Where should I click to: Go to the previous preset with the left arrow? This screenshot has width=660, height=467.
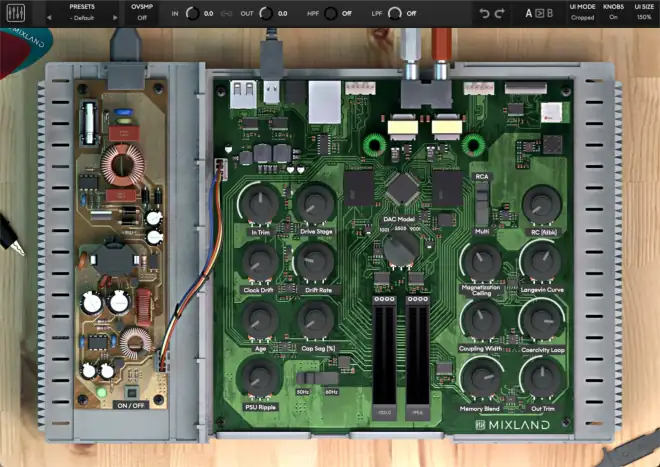(49, 18)
